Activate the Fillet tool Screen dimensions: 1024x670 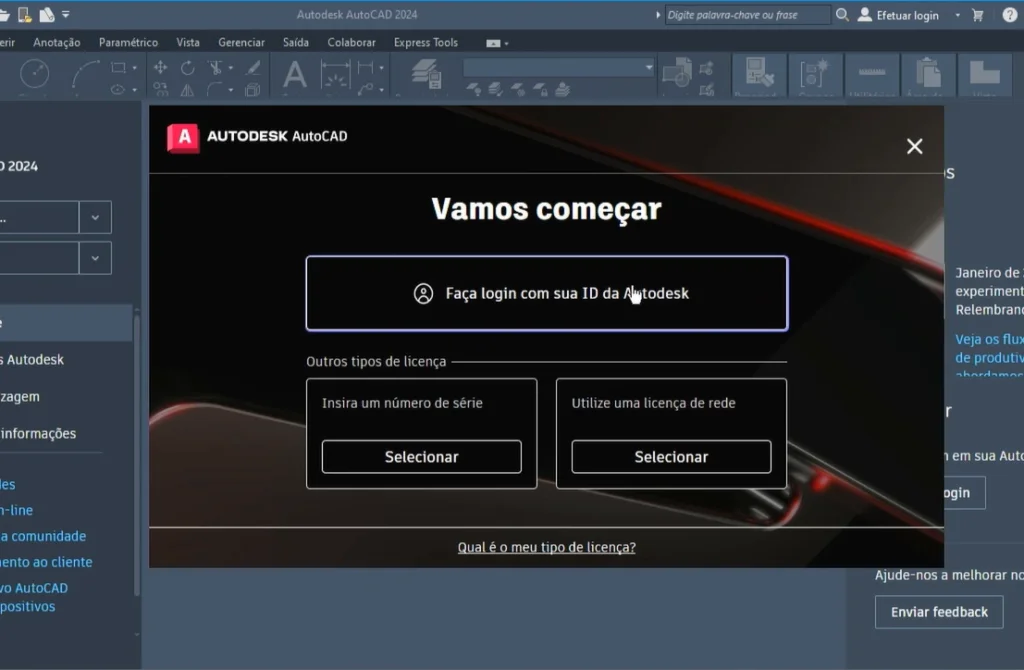(215, 89)
